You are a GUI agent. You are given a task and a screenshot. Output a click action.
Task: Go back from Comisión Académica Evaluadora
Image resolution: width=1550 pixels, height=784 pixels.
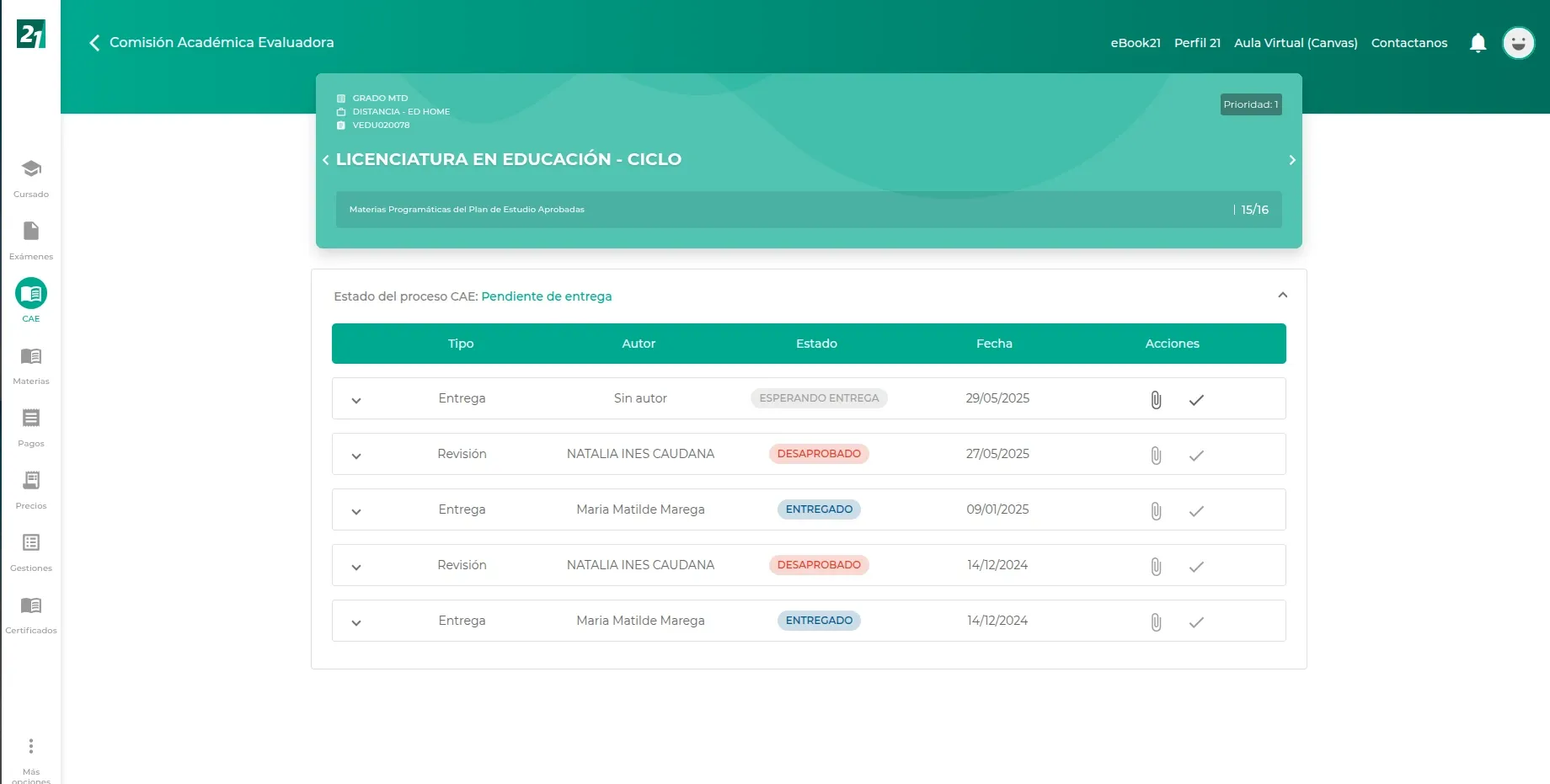pyautogui.click(x=94, y=43)
